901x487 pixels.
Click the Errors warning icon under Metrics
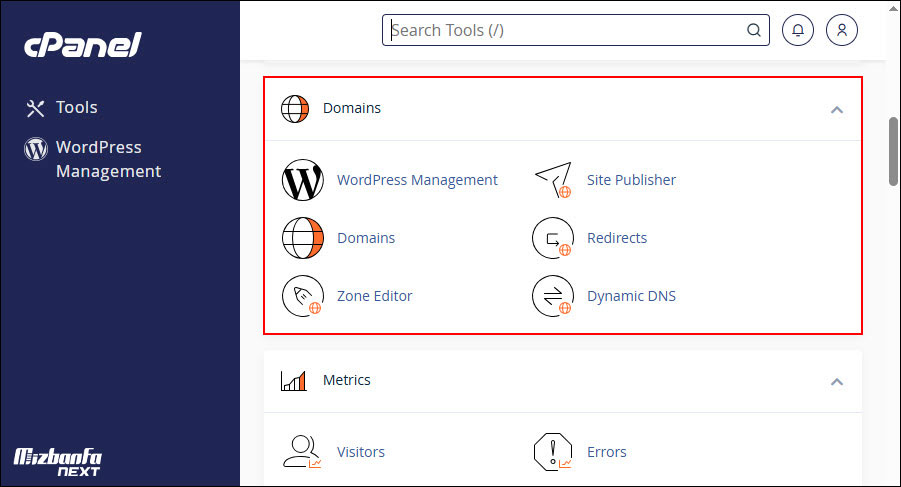pyautogui.click(x=552, y=452)
